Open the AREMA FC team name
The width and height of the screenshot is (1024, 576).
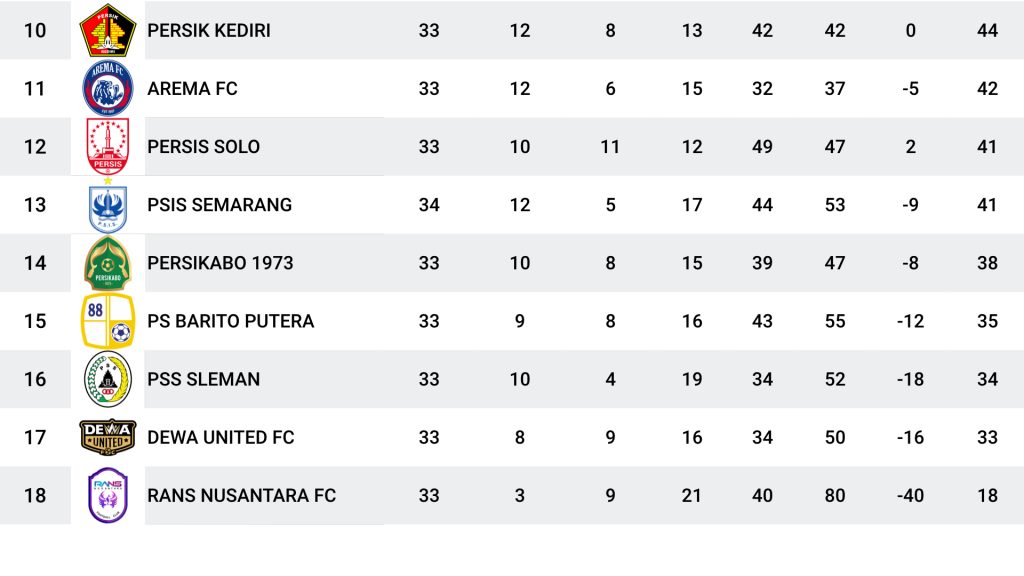[x=192, y=89]
